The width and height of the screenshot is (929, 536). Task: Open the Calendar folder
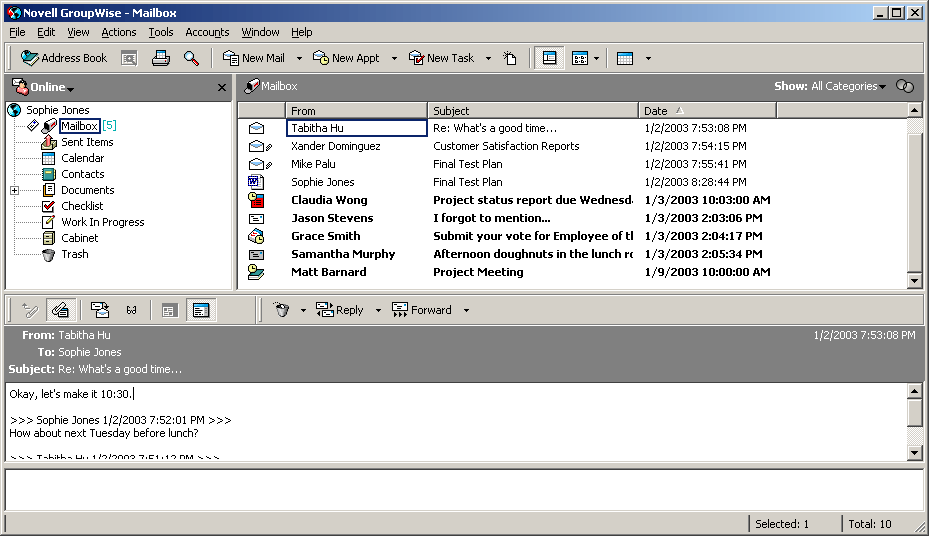pyautogui.click(x=82, y=158)
